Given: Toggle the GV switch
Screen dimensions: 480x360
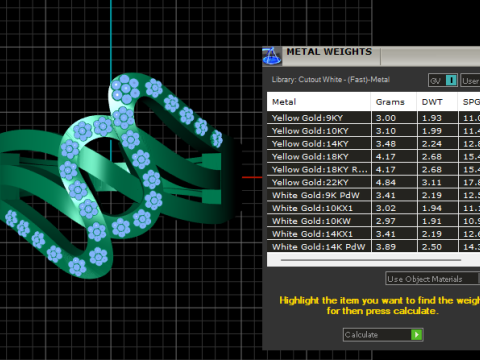Looking at the screenshot, I should tap(443, 80).
